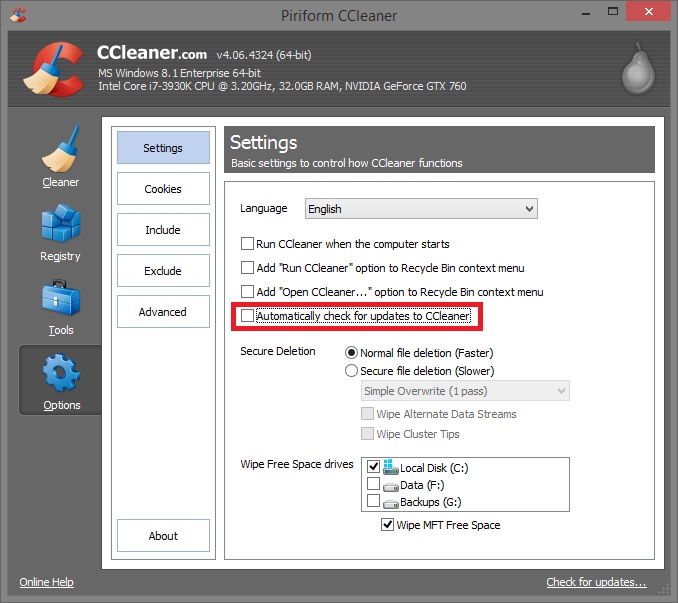Click the Backups (G:) drive icon
Image resolution: width=678 pixels, height=603 pixels.
click(x=391, y=504)
